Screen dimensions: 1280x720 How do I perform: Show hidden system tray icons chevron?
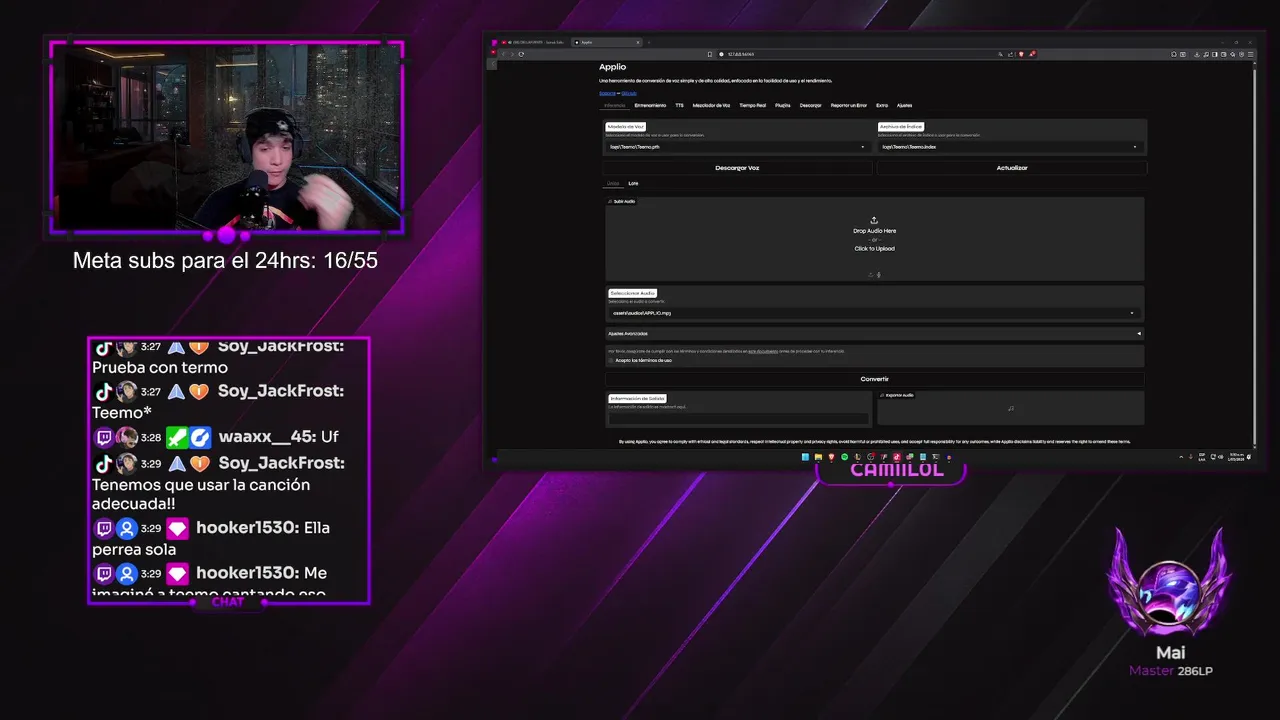click(1181, 457)
